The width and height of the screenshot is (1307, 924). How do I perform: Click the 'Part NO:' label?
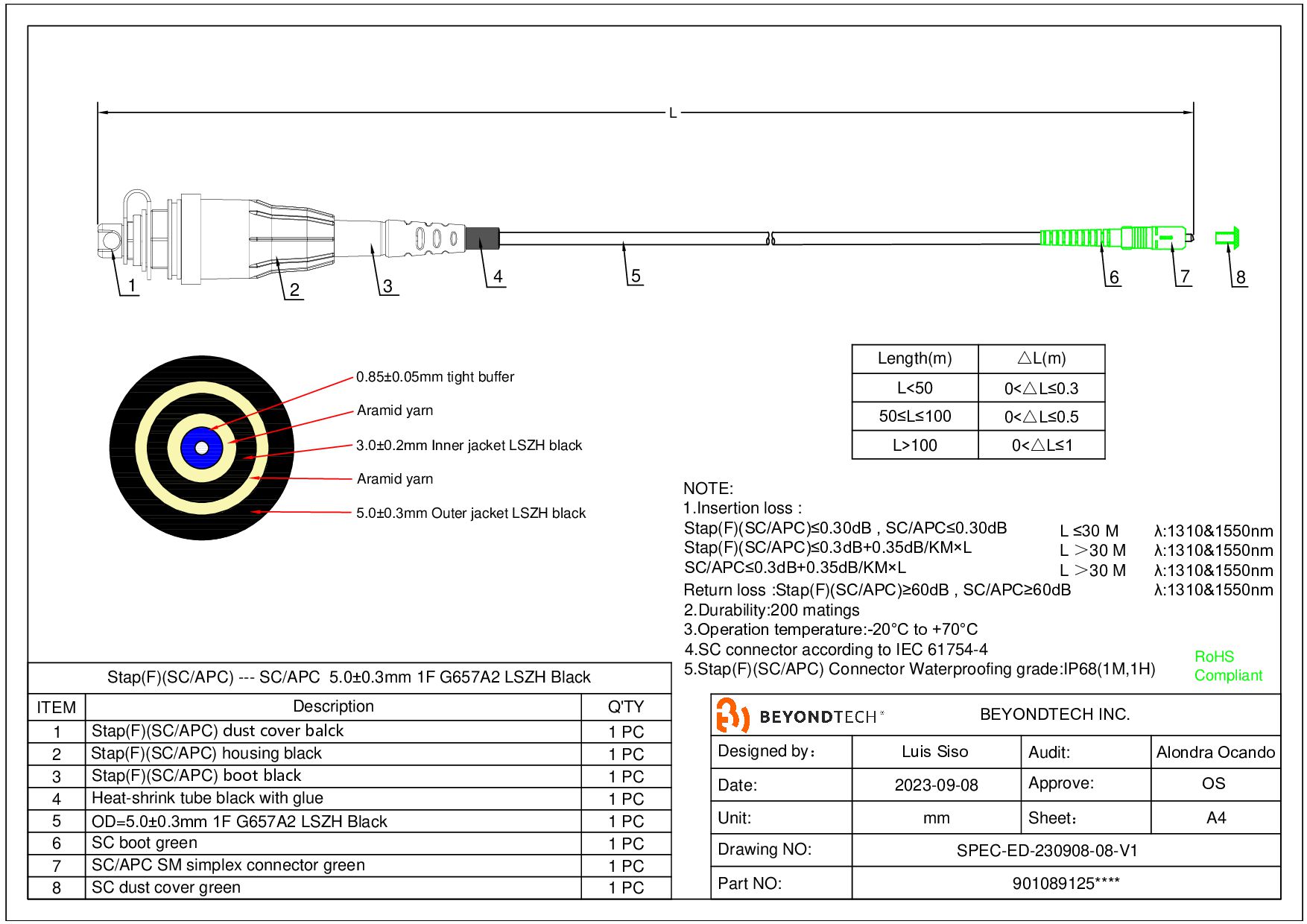tap(750, 884)
